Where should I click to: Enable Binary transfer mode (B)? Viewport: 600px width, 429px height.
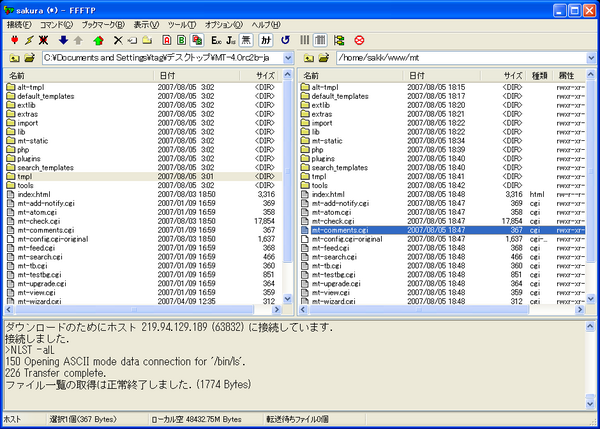pyautogui.click(x=181, y=40)
